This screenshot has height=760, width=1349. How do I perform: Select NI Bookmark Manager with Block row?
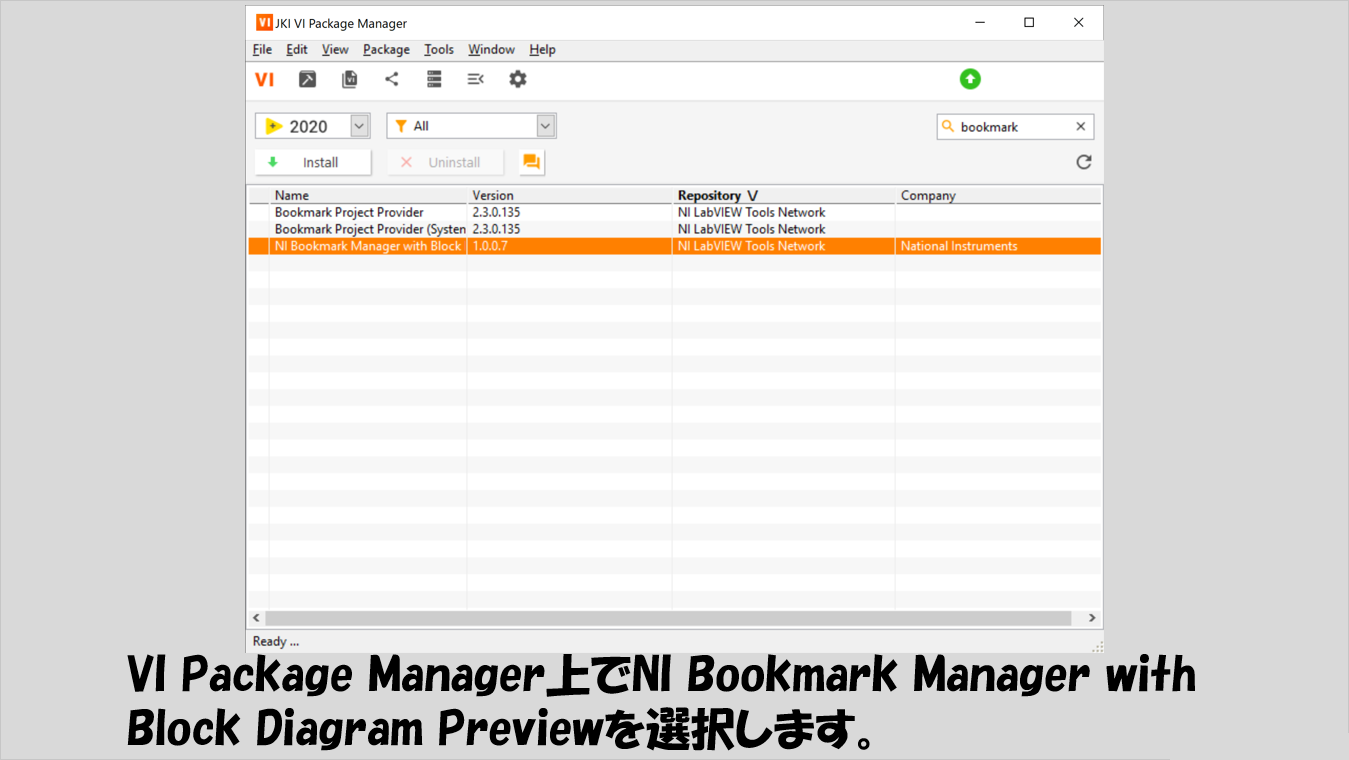[674, 246]
